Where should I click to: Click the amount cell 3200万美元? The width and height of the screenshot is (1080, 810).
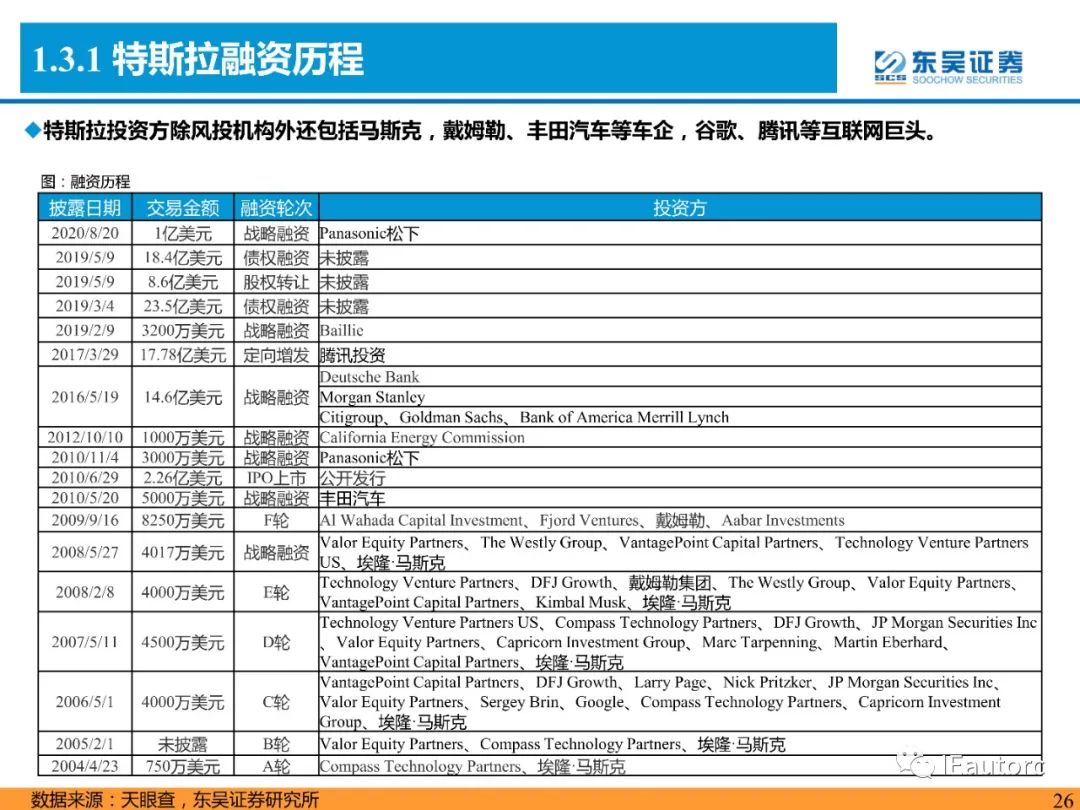pos(183,330)
